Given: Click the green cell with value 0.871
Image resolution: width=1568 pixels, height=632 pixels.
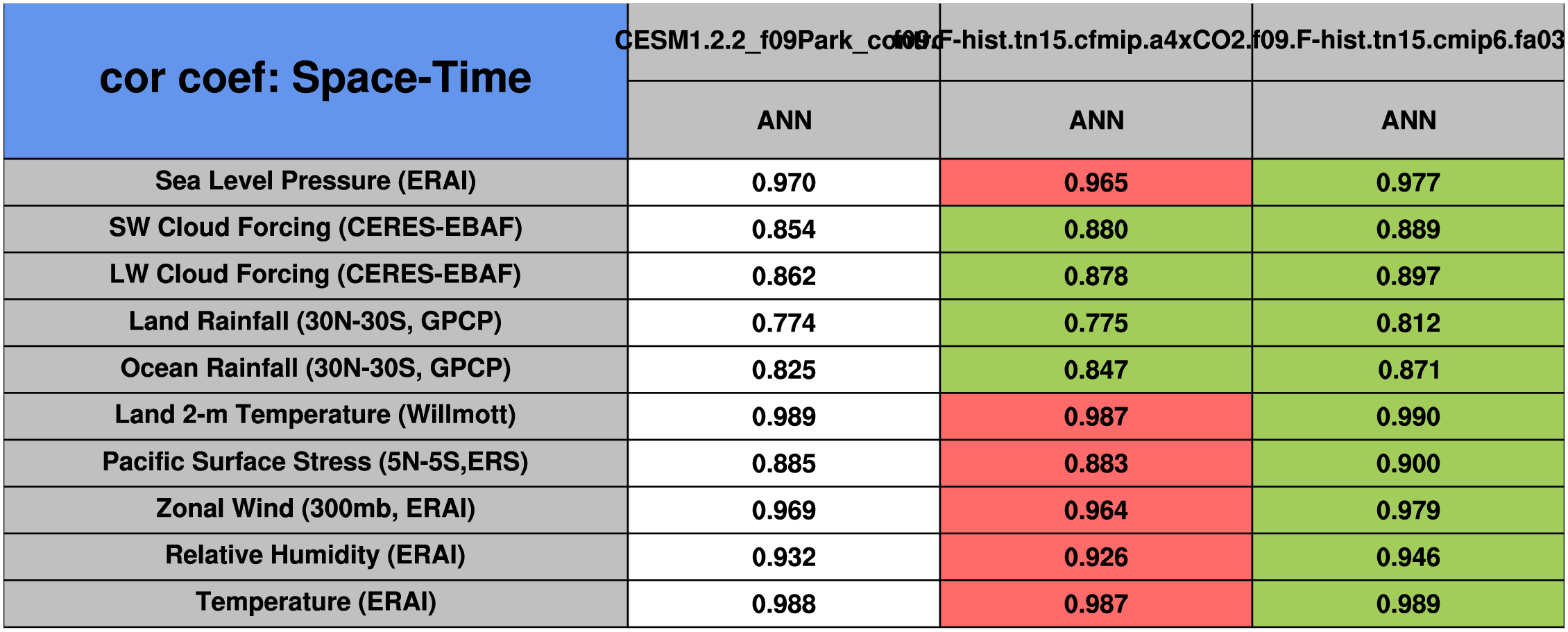Looking at the screenshot, I should (1408, 370).
